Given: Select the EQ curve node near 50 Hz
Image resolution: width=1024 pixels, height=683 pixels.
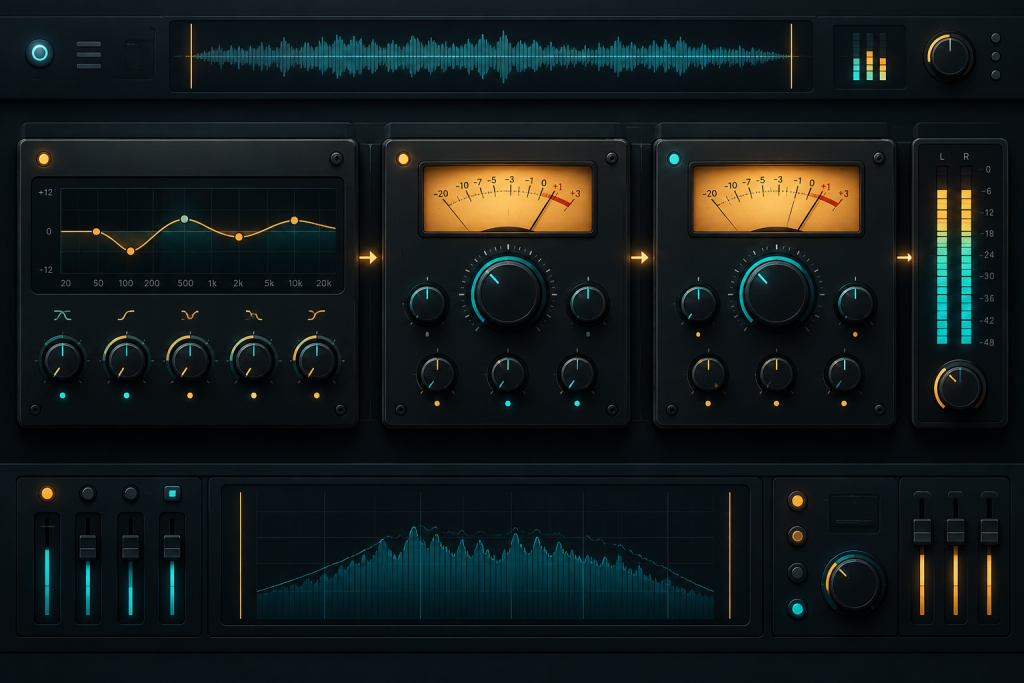Looking at the screenshot, I should (x=97, y=232).
